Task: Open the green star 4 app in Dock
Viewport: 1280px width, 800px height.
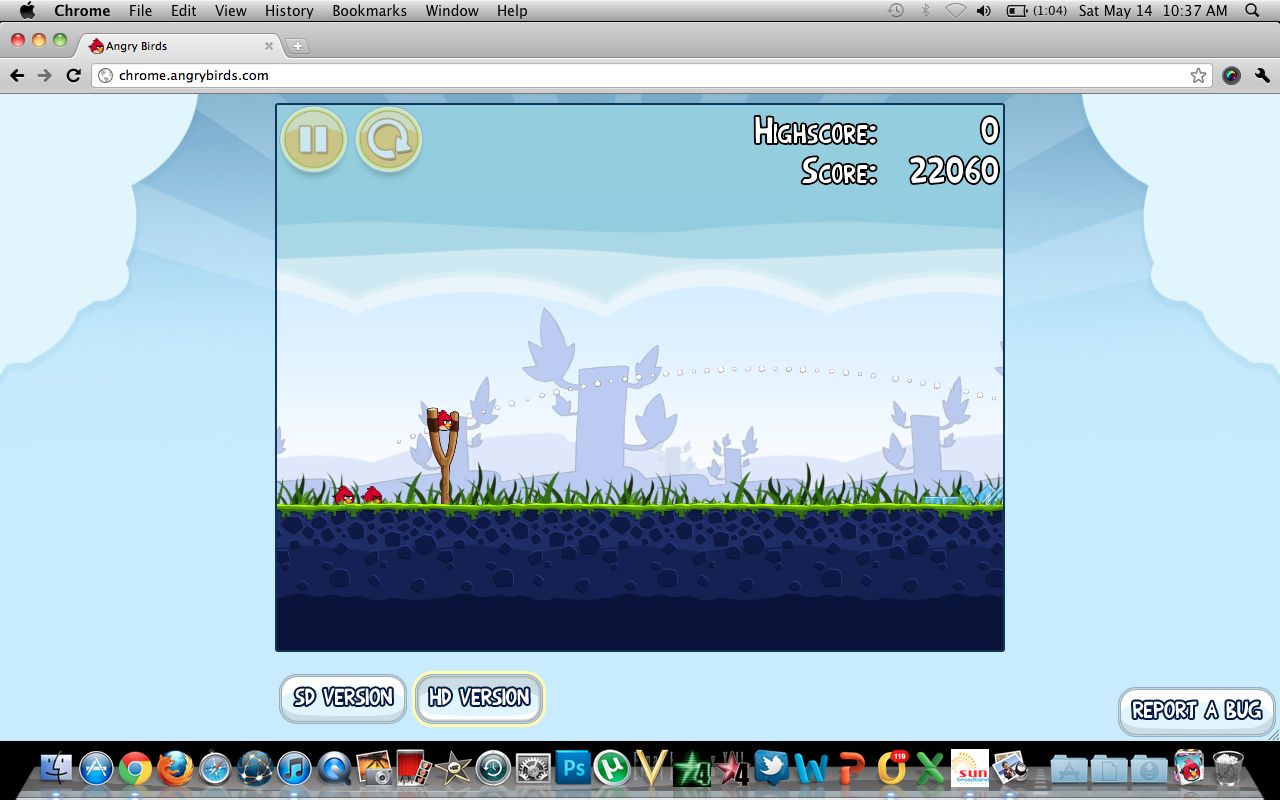Action: pos(692,768)
